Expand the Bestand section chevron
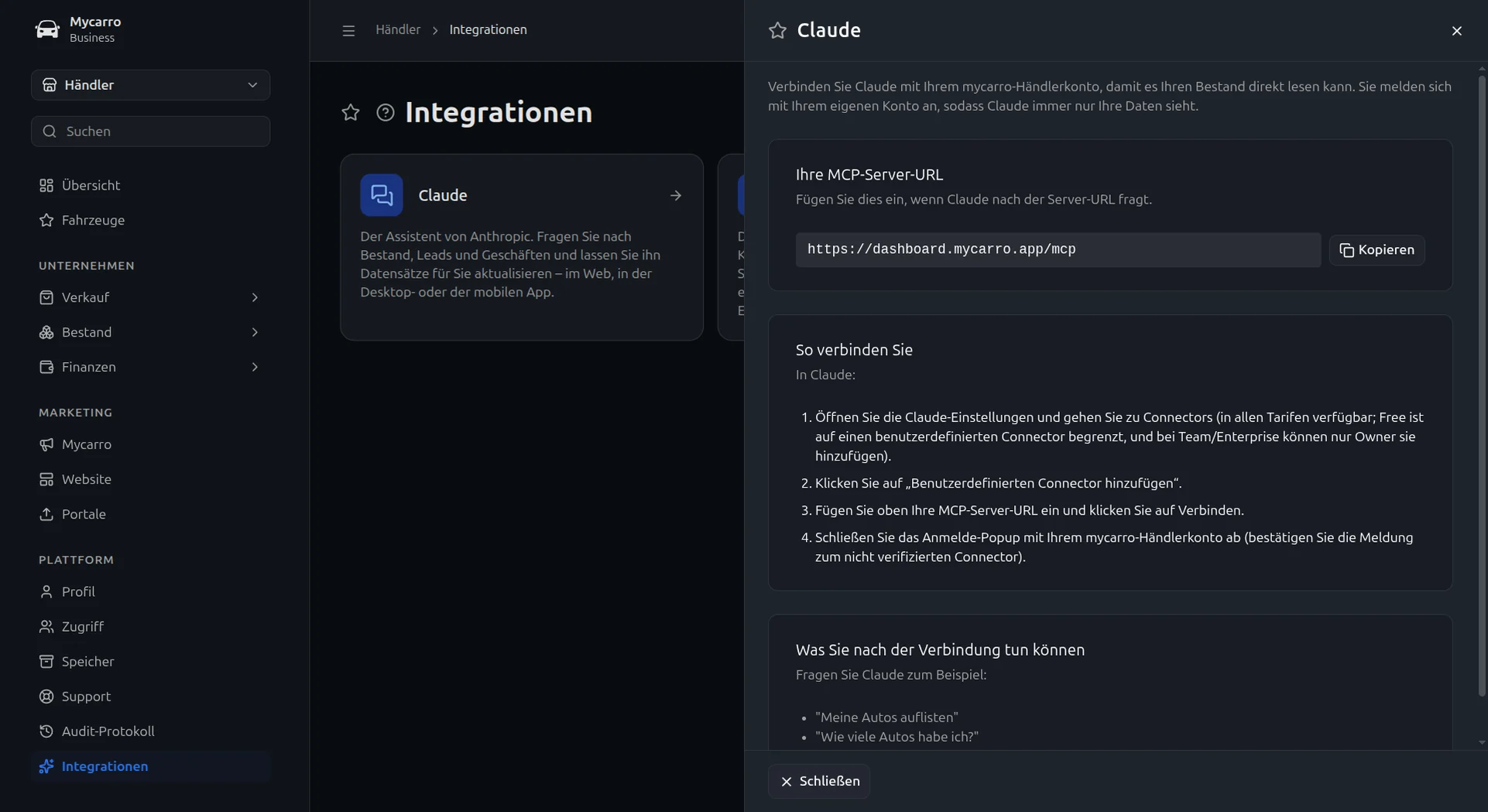This screenshot has height=812, width=1488. (x=255, y=333)
